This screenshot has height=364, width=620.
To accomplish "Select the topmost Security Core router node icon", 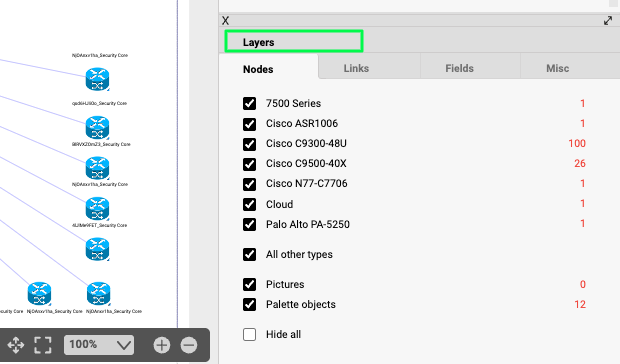I will tap(97, 79).
